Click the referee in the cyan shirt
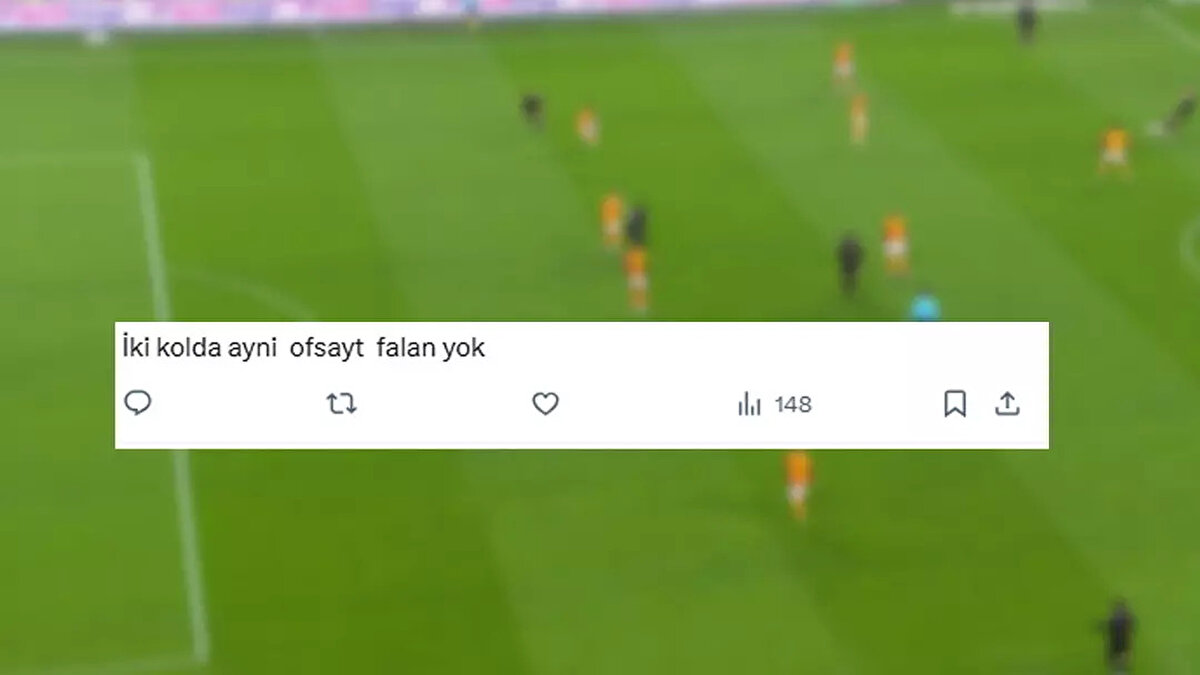This screenshot has height=675, width=1200. [923, 306]
